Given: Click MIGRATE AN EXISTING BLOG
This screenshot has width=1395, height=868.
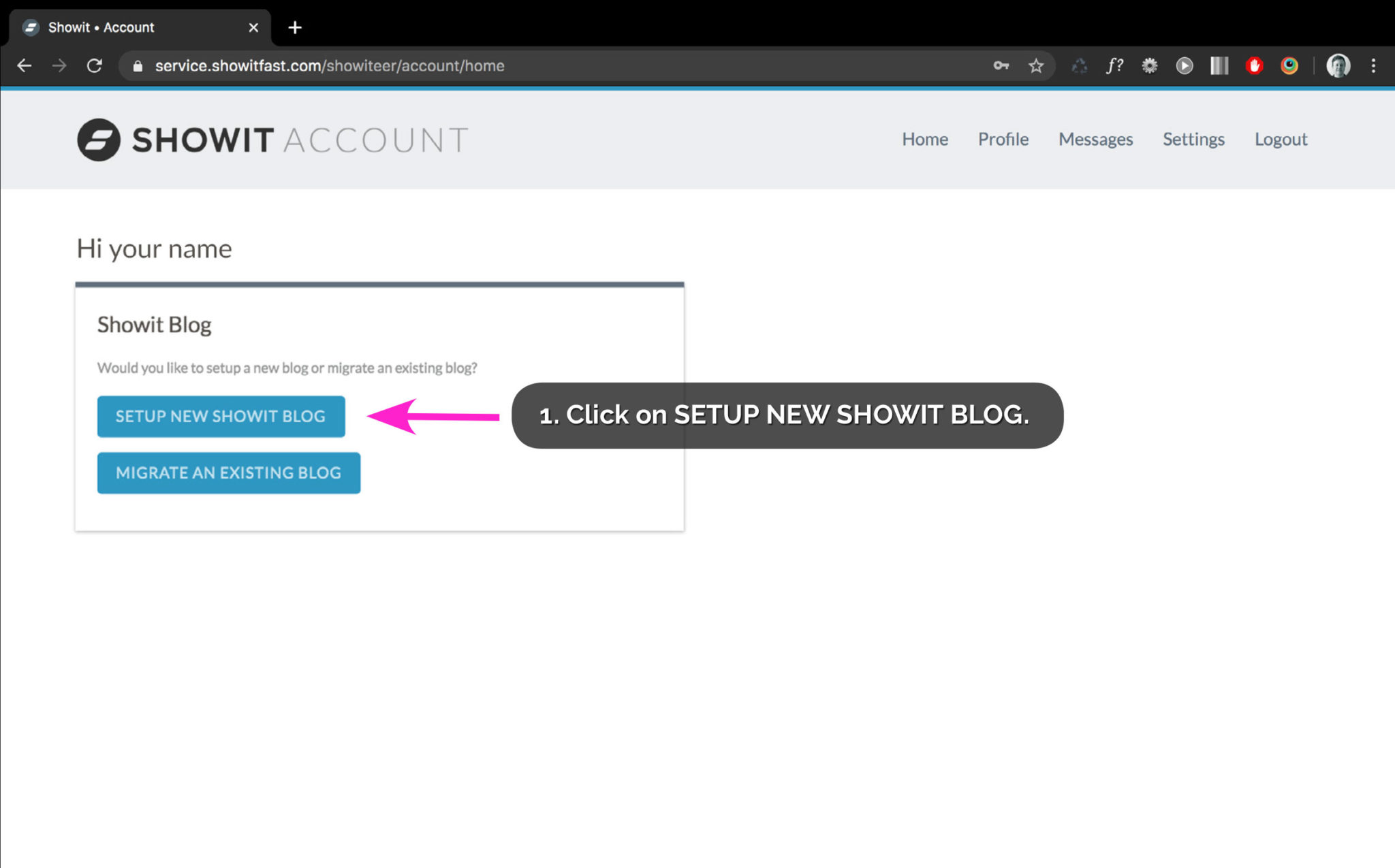Looking at the screenshot, I should pos(229,472).
